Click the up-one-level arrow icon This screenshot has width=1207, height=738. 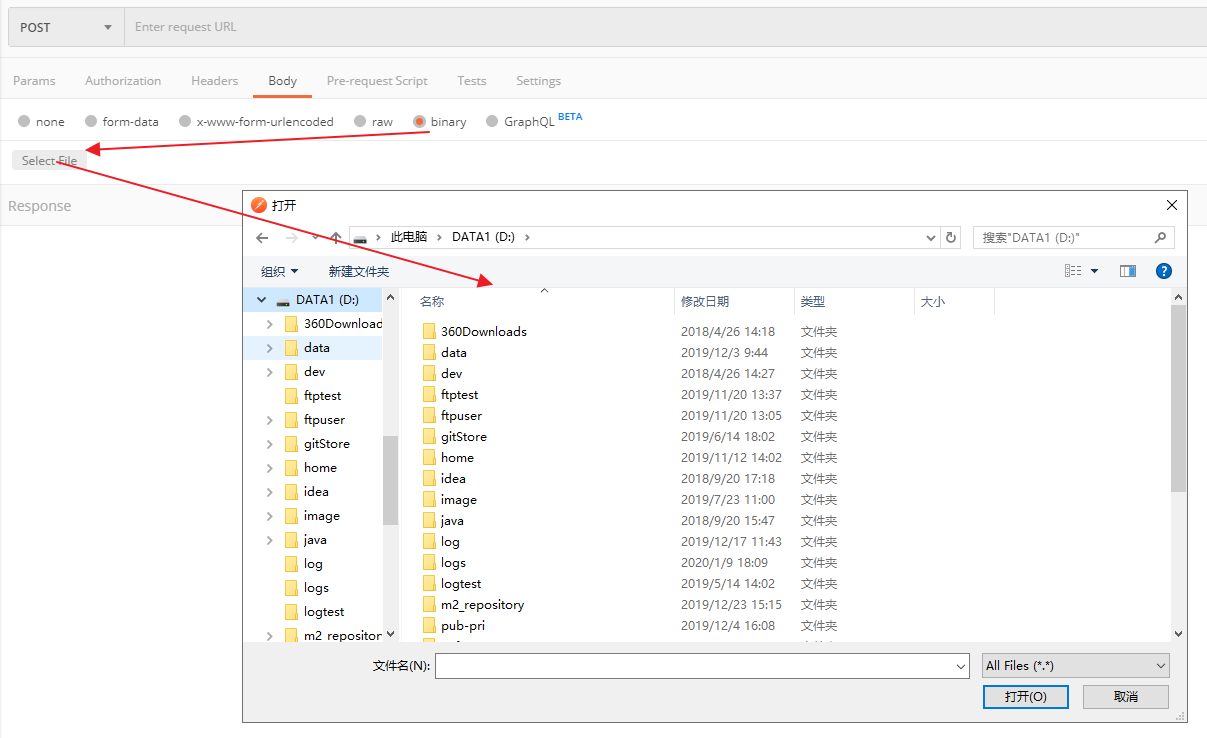coord(335,238)
